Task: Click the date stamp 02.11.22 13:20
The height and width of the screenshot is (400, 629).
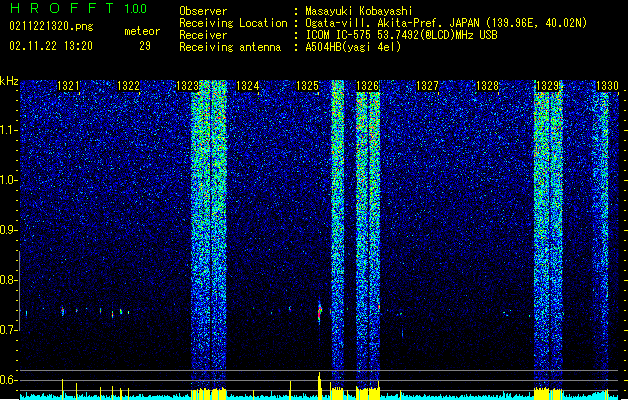Action: (x=51, y=46)
